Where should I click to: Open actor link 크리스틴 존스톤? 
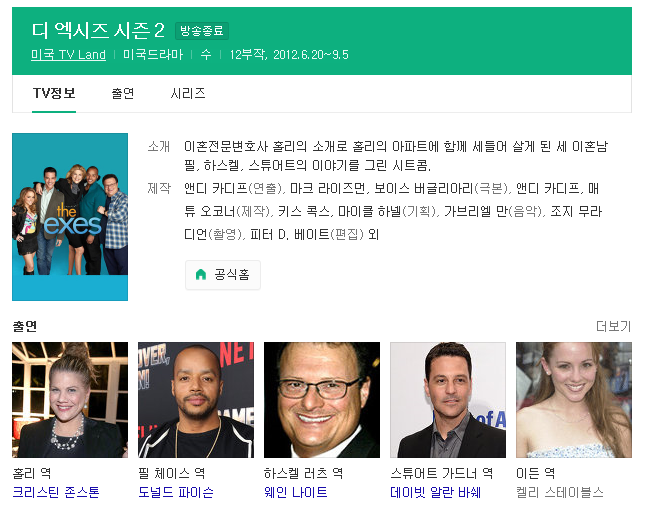56,492
